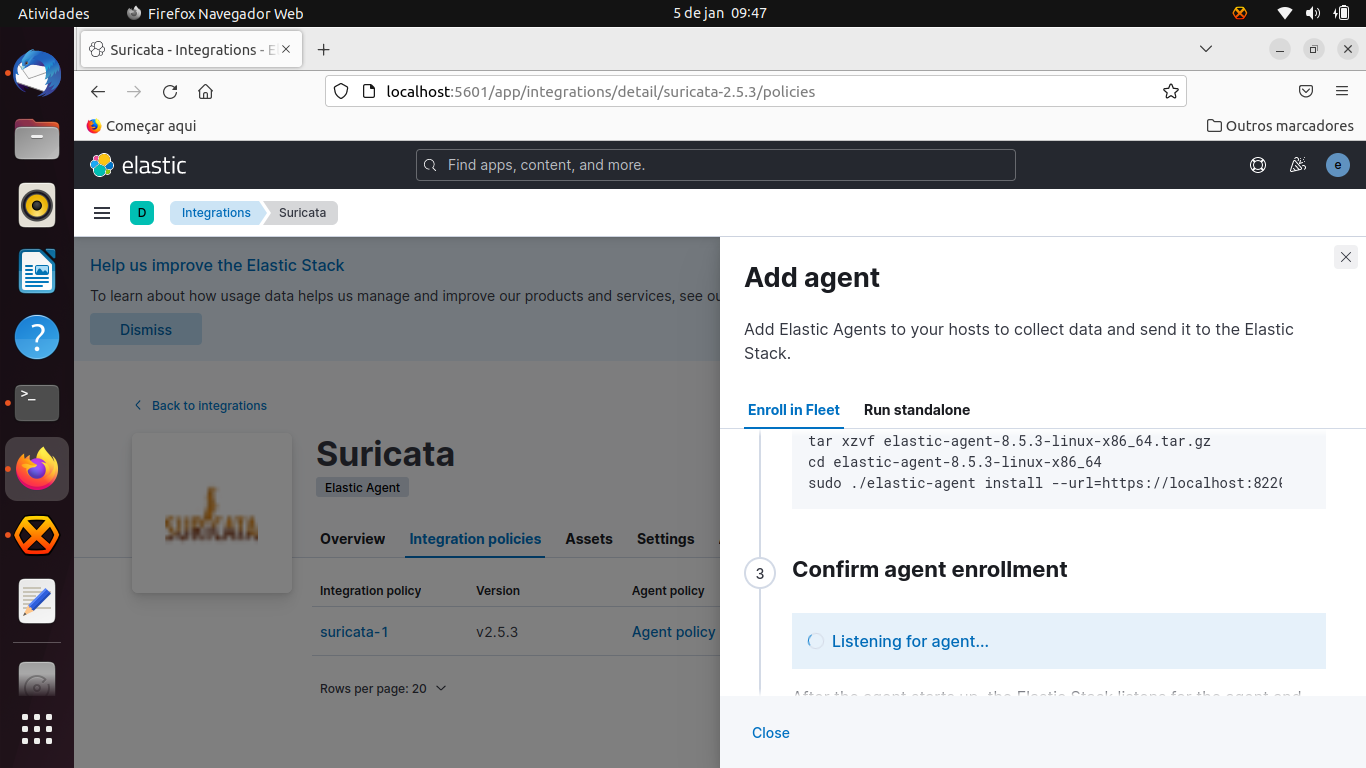Click the Suricata logo thumbnail

point(212,513)
